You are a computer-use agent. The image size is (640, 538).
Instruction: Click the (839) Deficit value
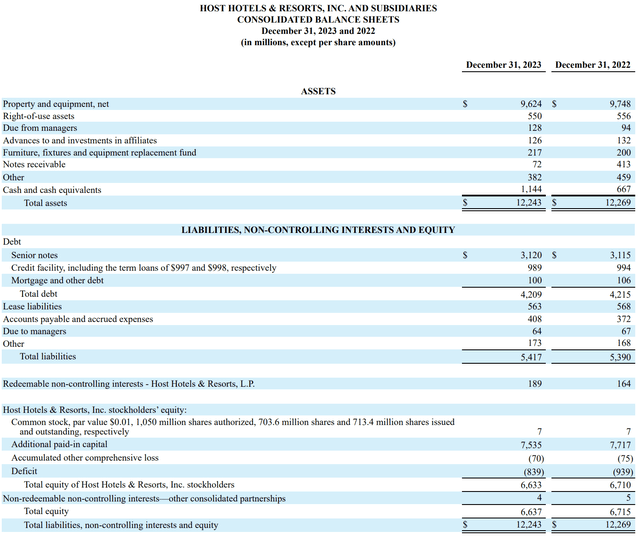pyautogui.click(x=534, y=472)
